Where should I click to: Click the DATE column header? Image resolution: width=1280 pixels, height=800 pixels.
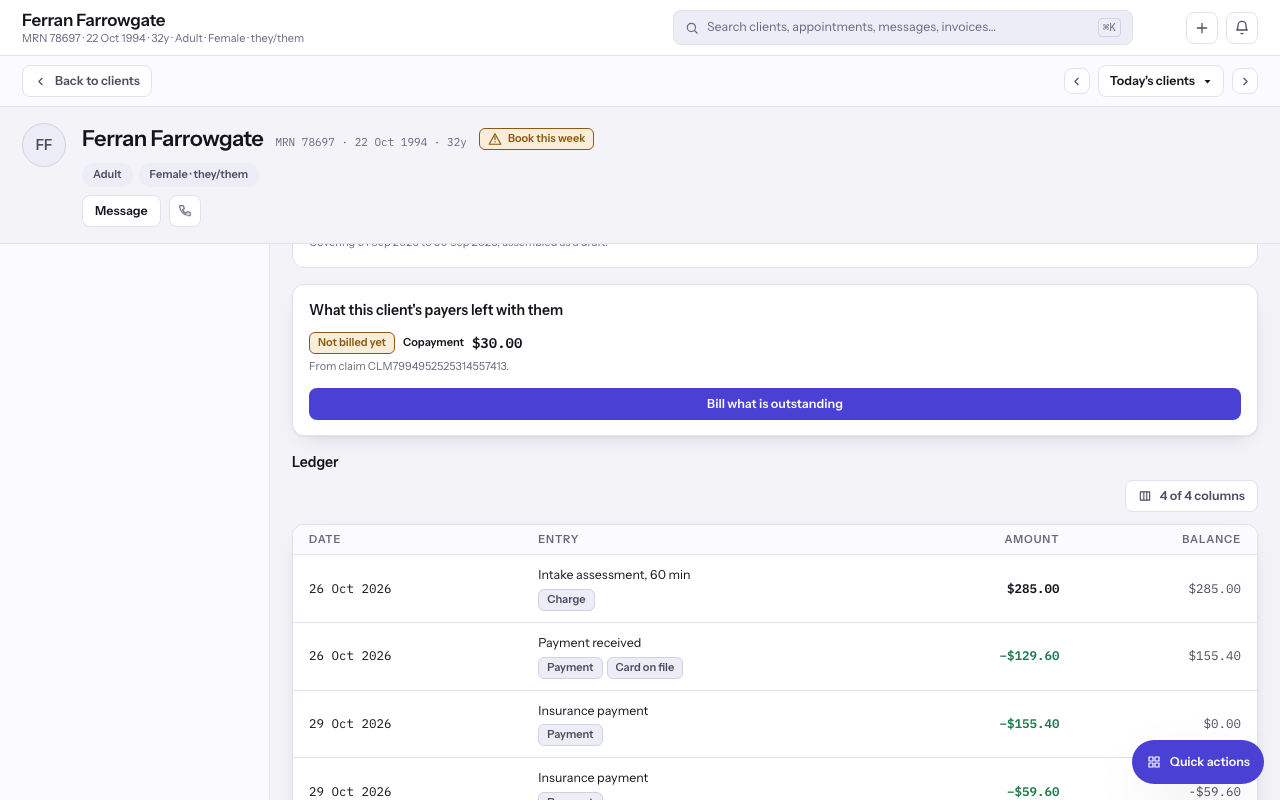(325, 539)
